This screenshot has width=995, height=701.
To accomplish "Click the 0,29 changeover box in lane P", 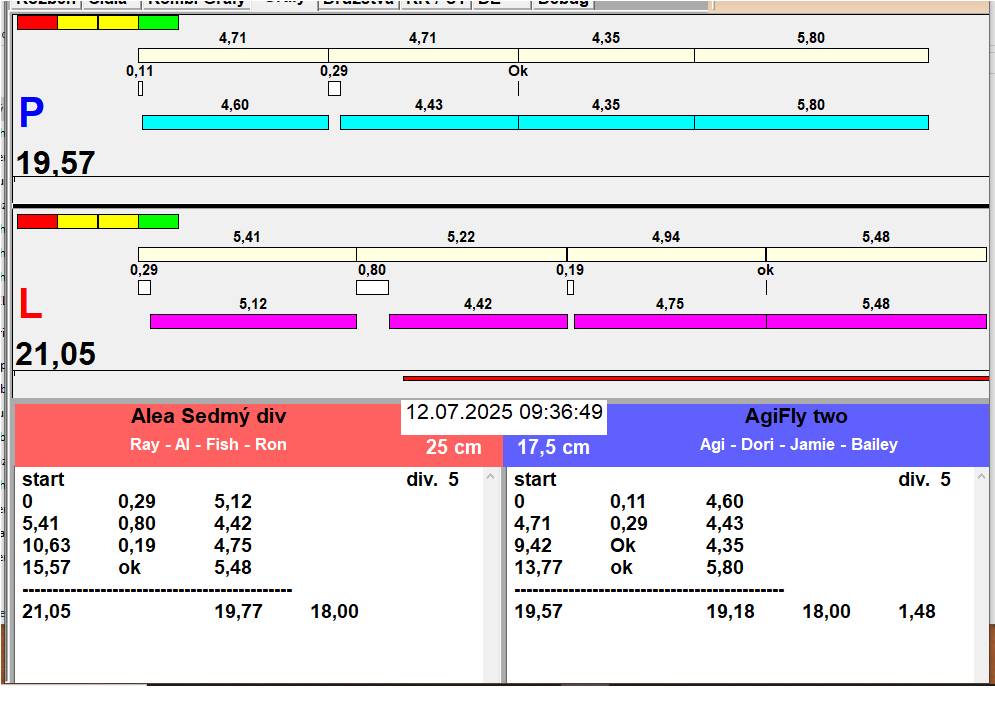I will pyautogui.click(x=334, y=89).
